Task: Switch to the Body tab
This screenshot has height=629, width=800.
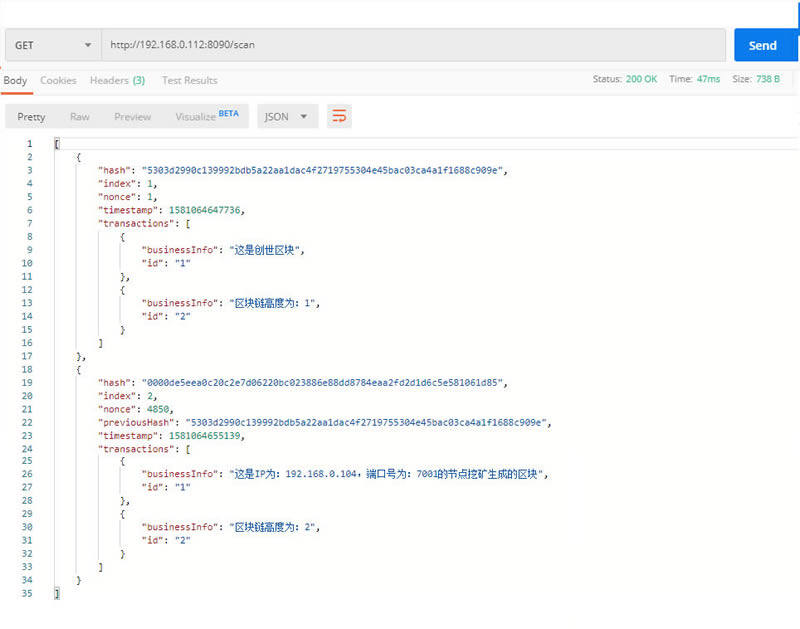Action: coord(15,80)
